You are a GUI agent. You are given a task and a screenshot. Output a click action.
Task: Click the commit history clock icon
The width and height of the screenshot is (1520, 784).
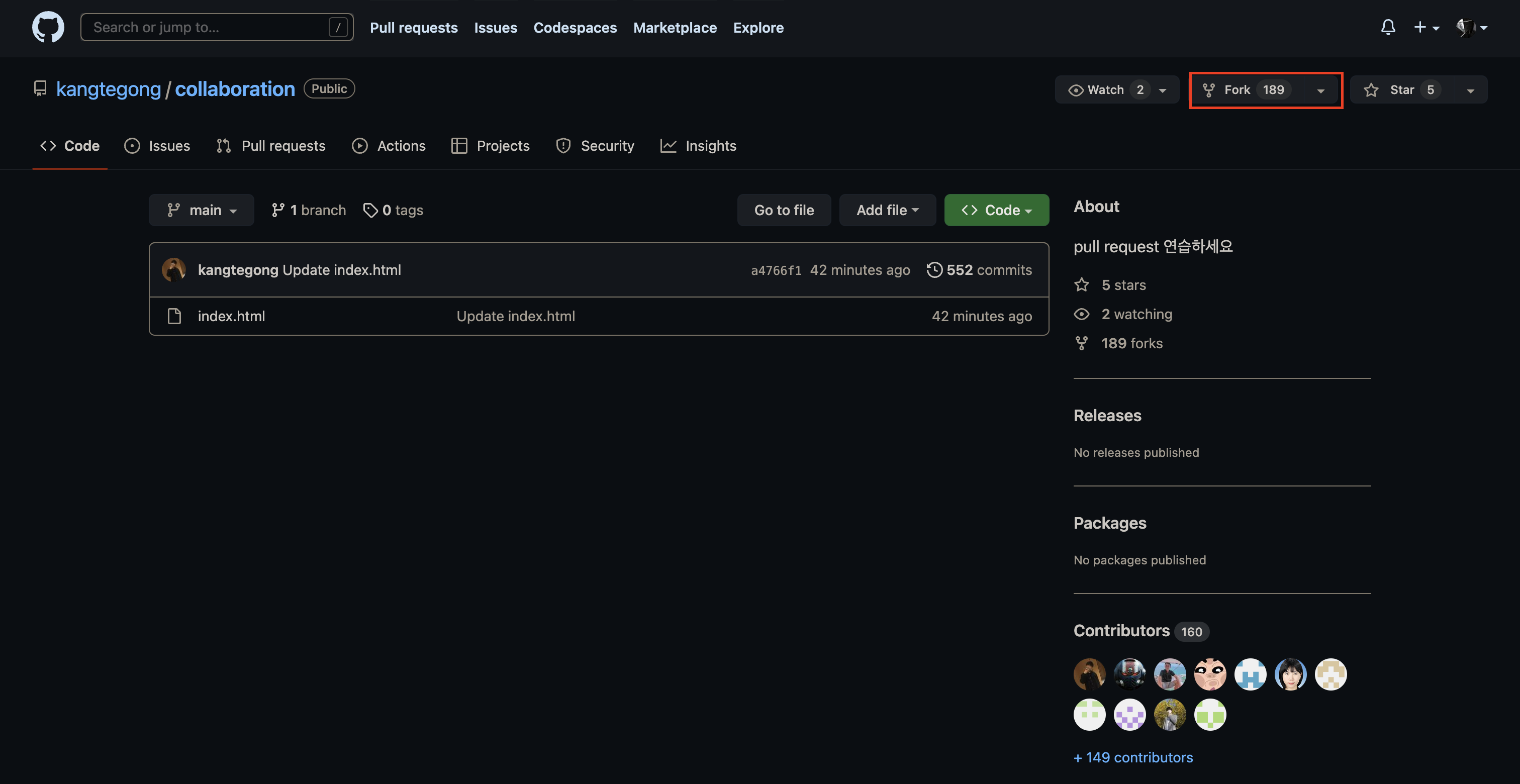[x=934, y=269]
